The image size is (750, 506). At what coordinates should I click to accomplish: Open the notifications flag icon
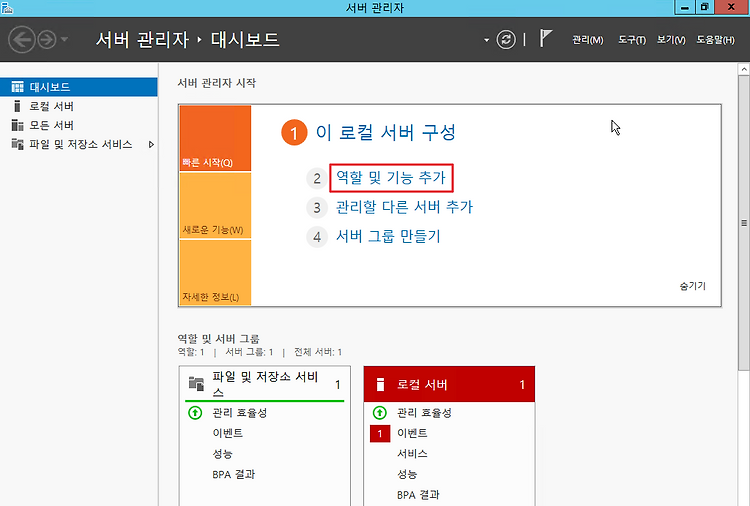545,38
